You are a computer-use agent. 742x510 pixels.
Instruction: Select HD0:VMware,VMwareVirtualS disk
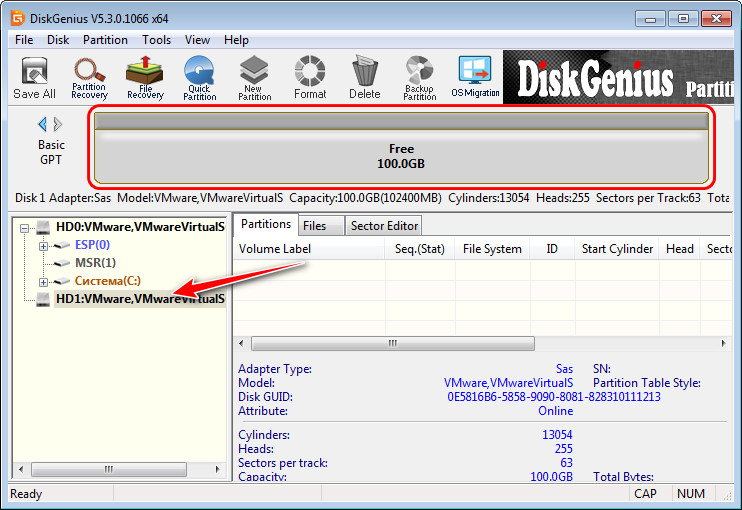click(x=140, y=227)
